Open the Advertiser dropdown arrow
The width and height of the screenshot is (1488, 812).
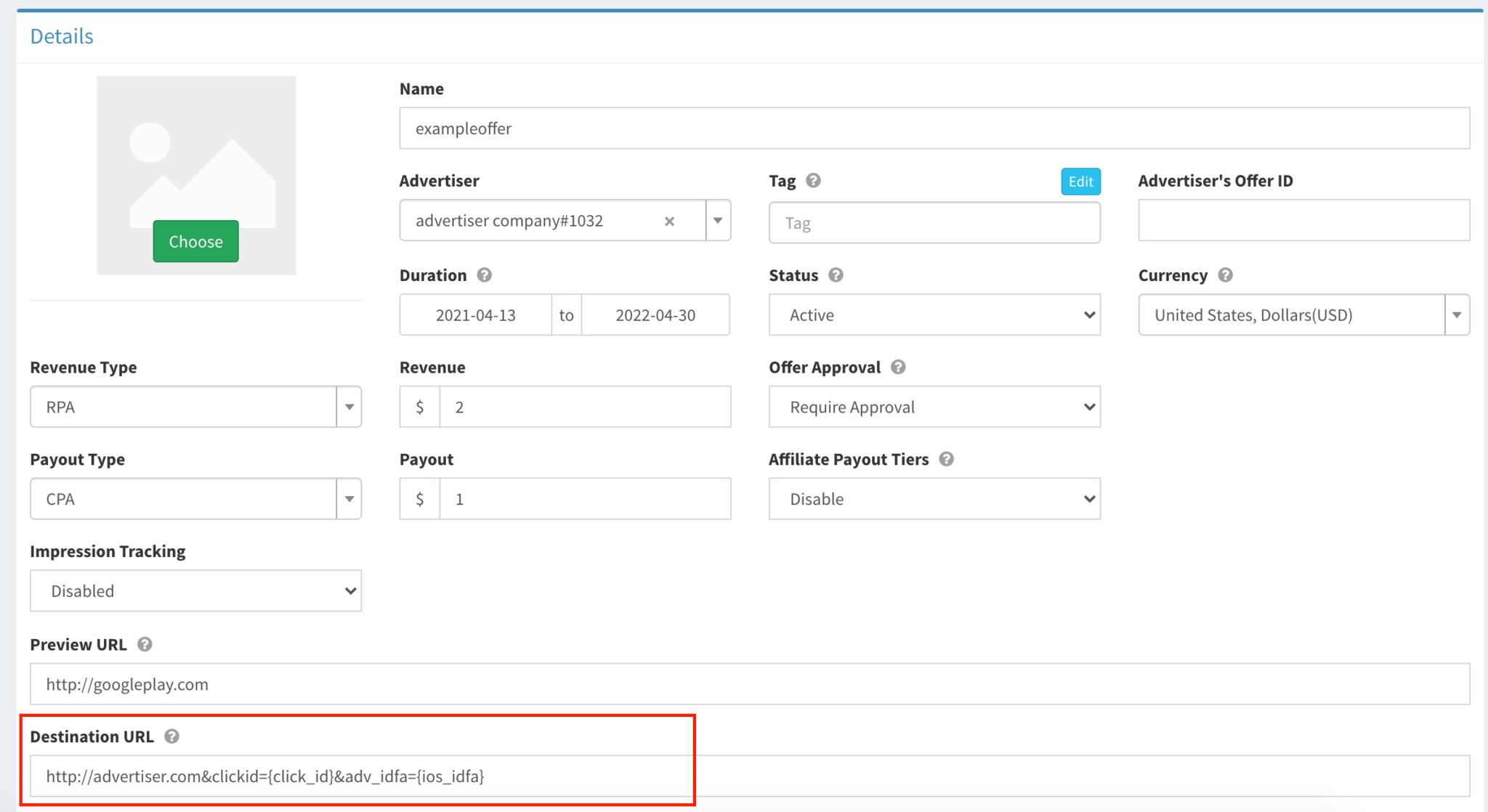coord(718,221)
